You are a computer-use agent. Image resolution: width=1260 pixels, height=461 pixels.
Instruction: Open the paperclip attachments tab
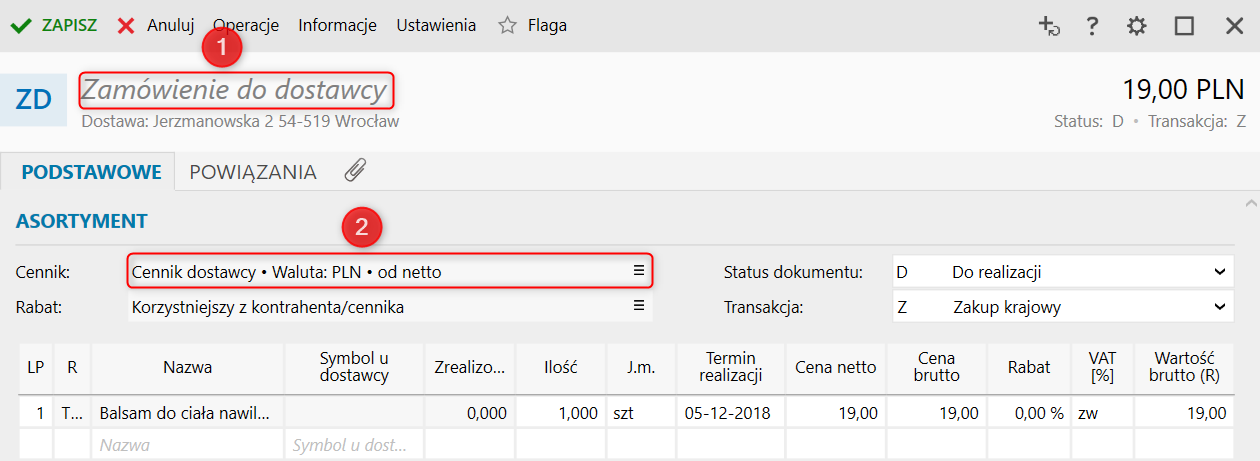(x=355, y=171)
